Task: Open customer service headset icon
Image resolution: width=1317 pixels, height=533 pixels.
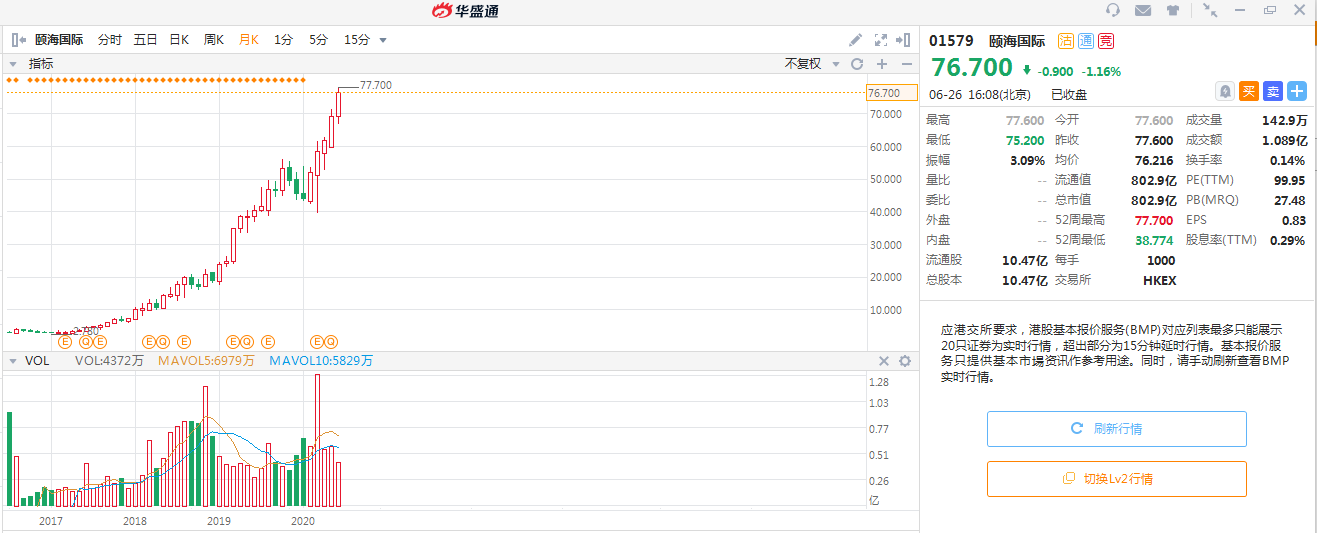Action: coord(1113,10)
